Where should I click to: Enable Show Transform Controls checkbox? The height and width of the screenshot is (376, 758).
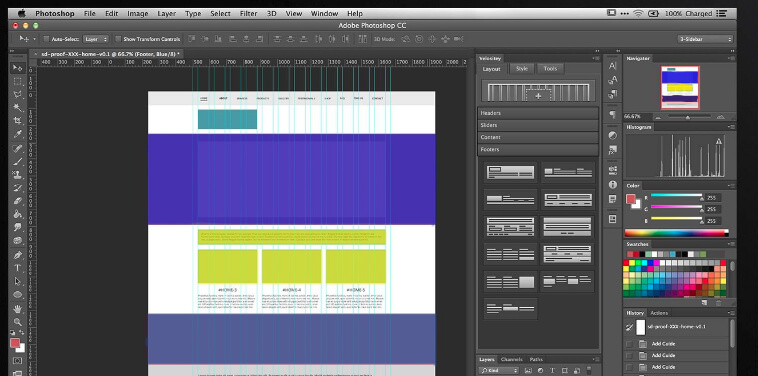tap(118, 39)
